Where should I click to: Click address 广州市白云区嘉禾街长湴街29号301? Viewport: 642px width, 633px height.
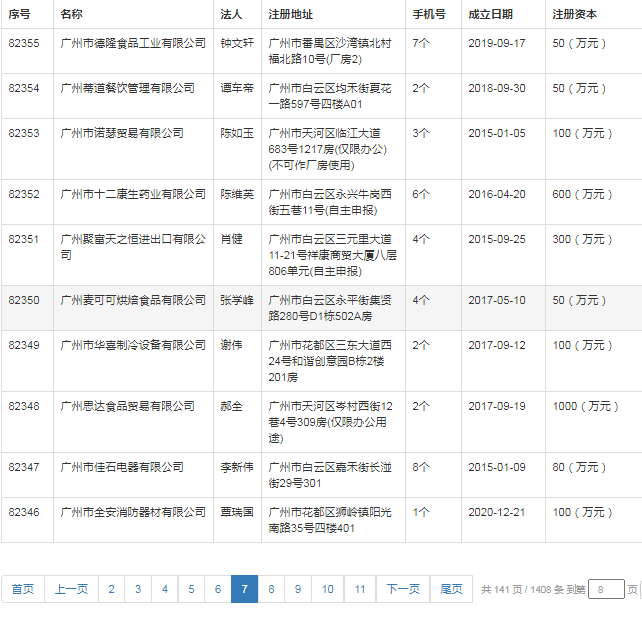pyautogui.click(x=330, y=475)
